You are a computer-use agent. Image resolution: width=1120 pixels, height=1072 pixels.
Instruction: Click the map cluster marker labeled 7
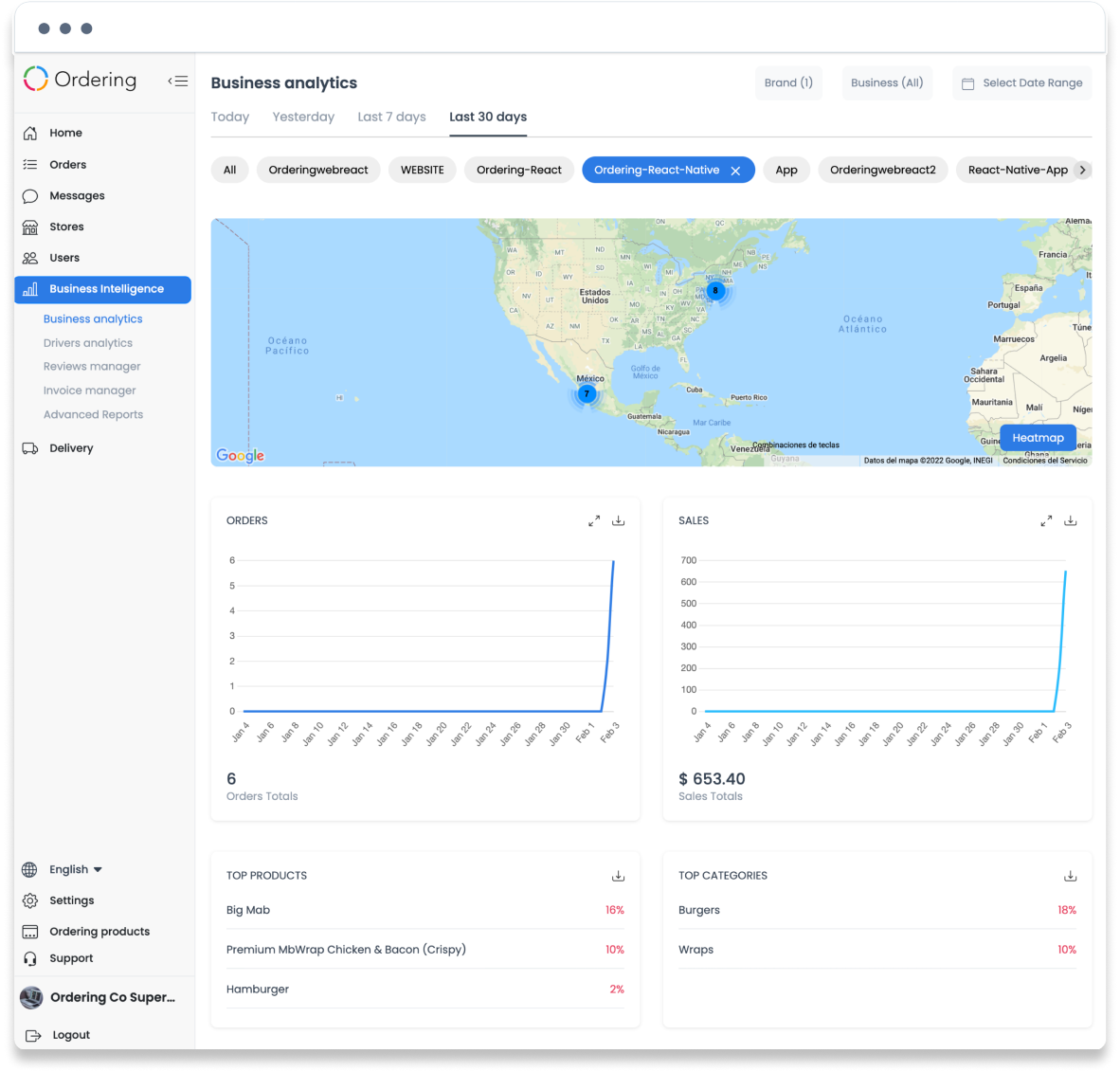587,393
